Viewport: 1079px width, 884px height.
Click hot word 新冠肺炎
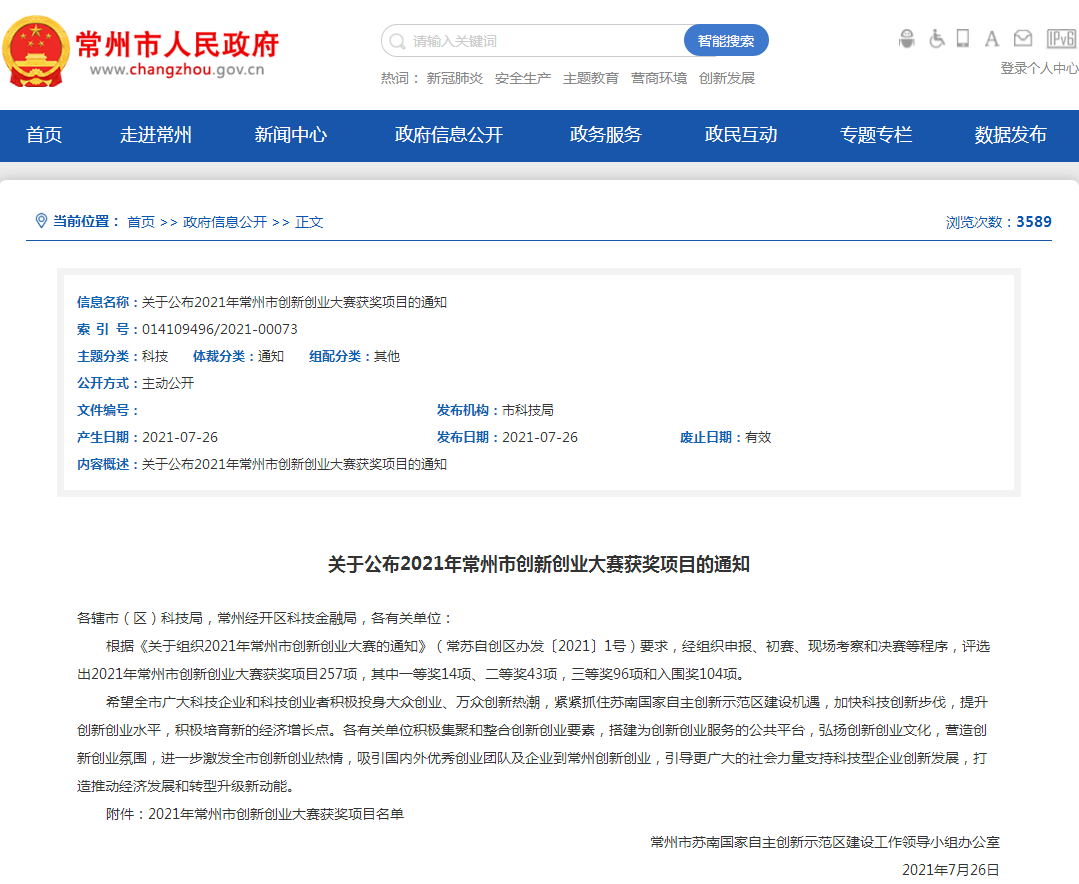[455, 78]
